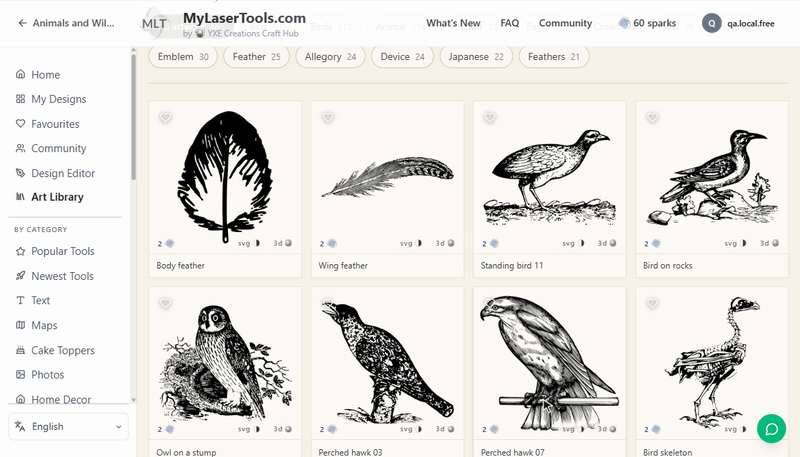Click the Home Decor icon
800x457 pixels.
20,399
